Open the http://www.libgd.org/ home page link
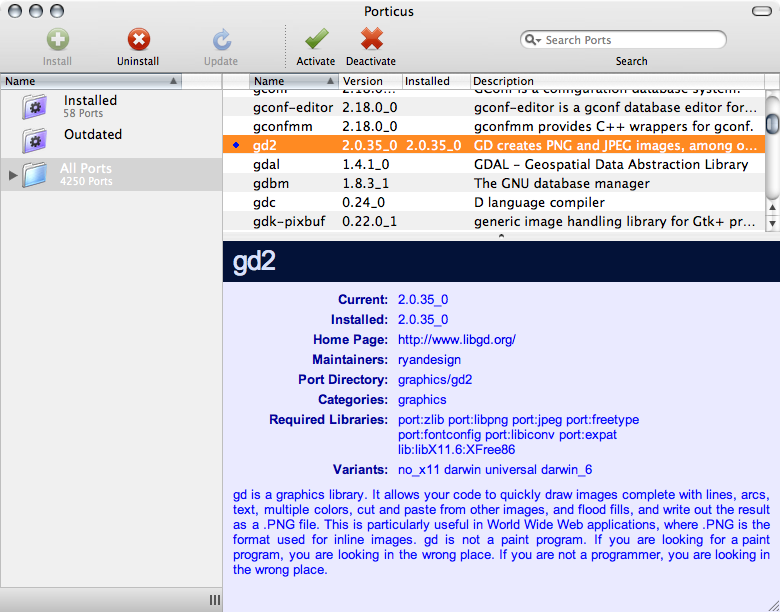Image resolution: width=780 pixels, height=612 pixels. (457, 340)
